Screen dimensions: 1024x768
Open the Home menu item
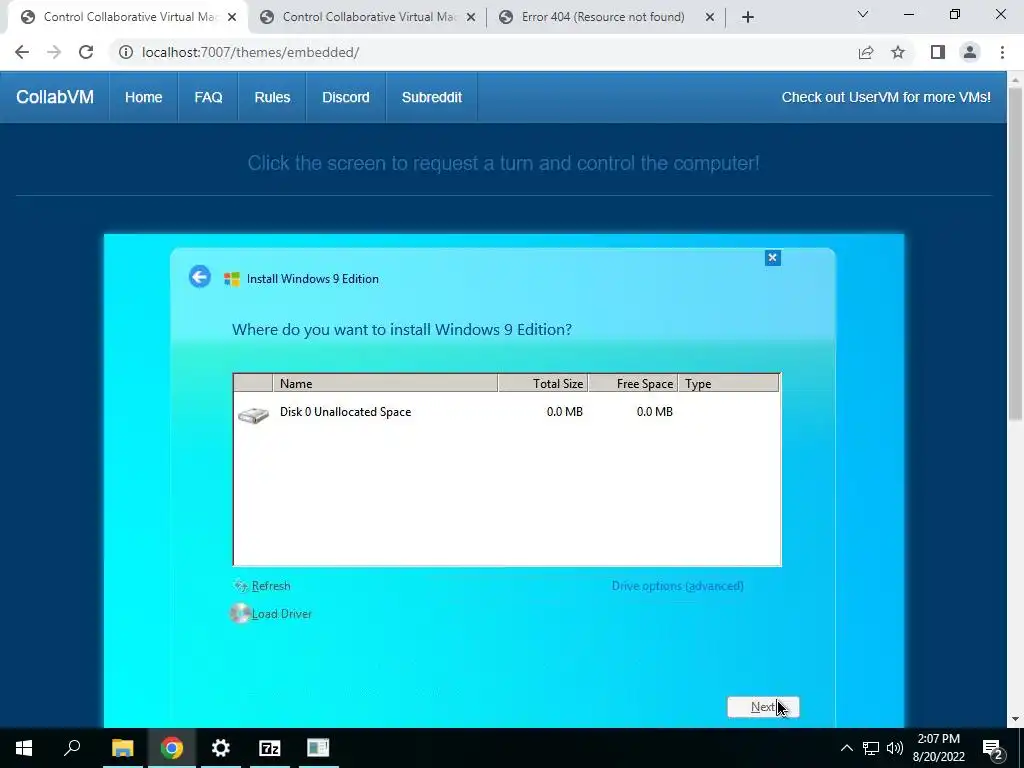(144, 97)
